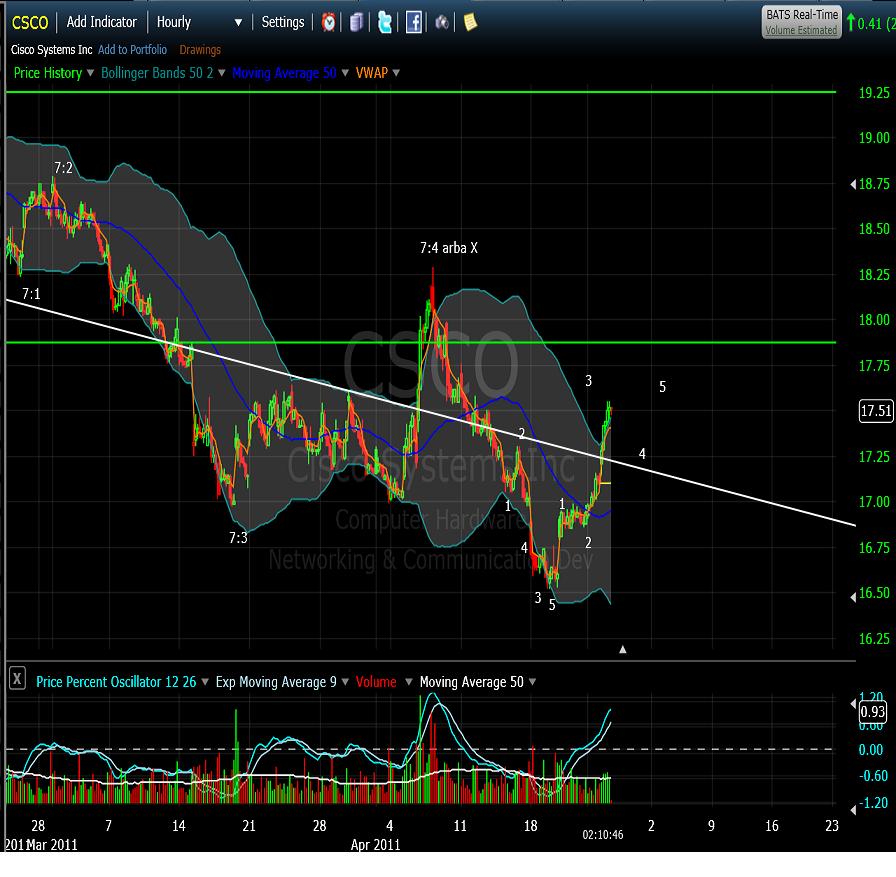
Task: Open the Add Indicator menu
Action: [101, 22]
